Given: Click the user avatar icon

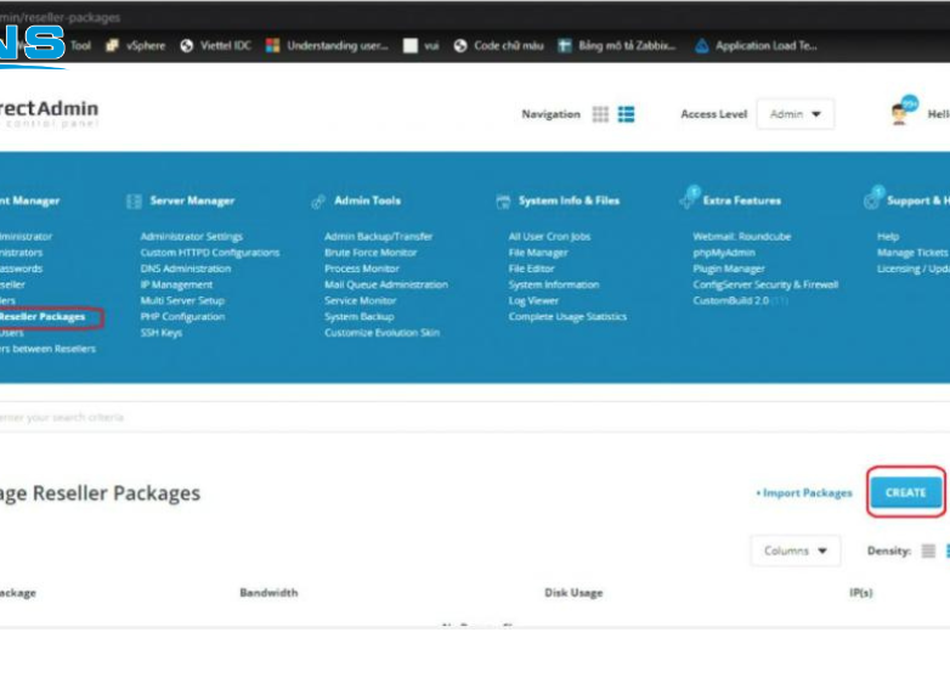Looking at the screenshot, I should 902,113.
